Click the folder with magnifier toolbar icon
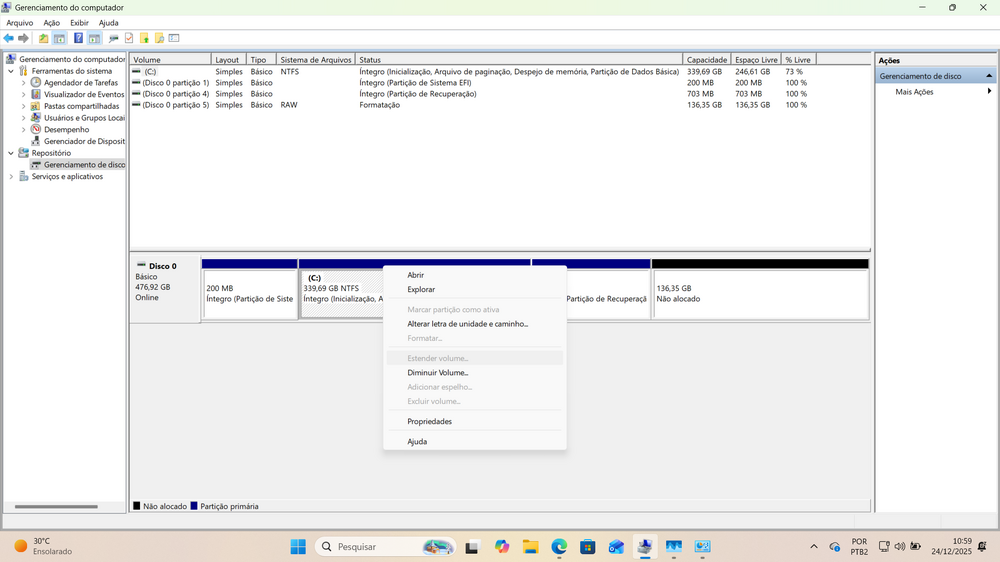1000x562 pixels. coord(158,38)
